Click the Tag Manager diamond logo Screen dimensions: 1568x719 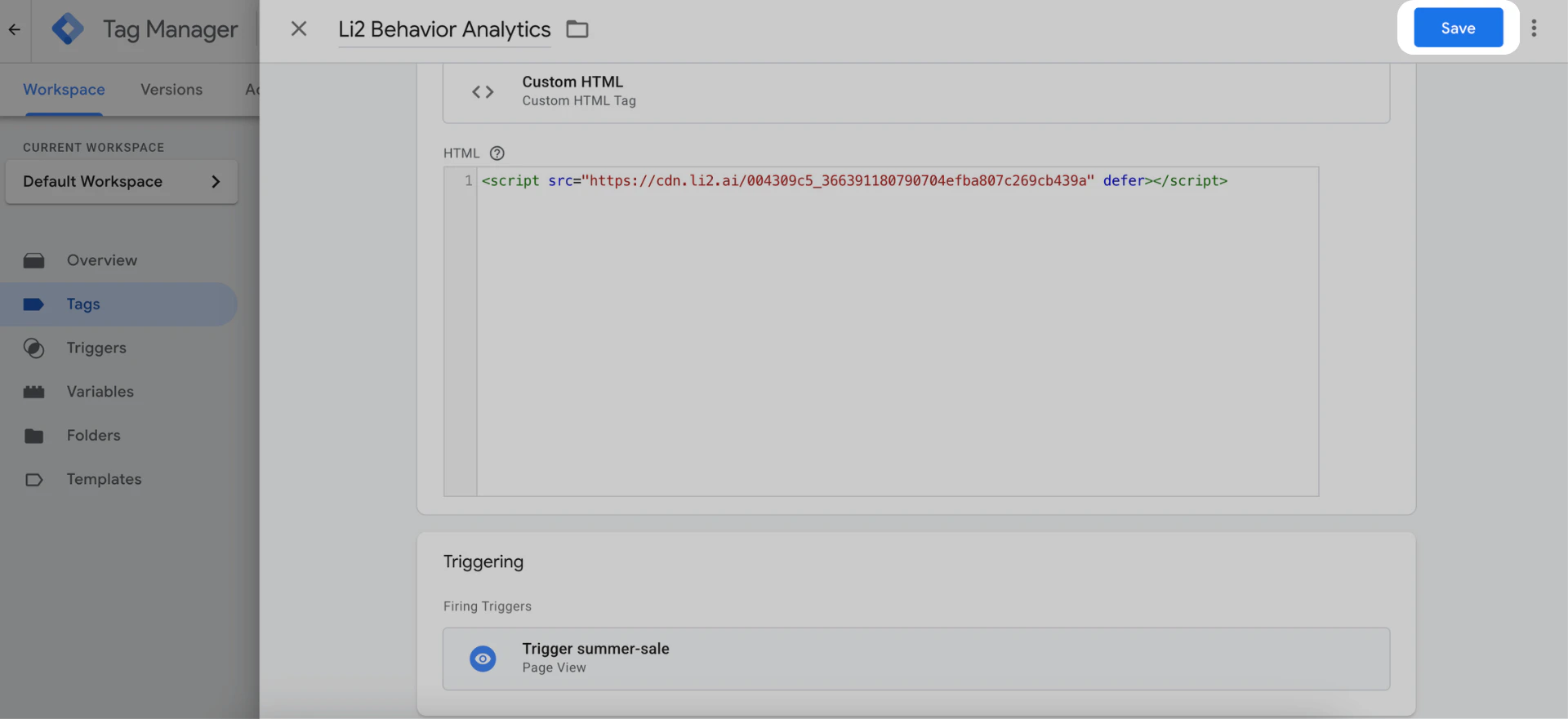point(68,29)
